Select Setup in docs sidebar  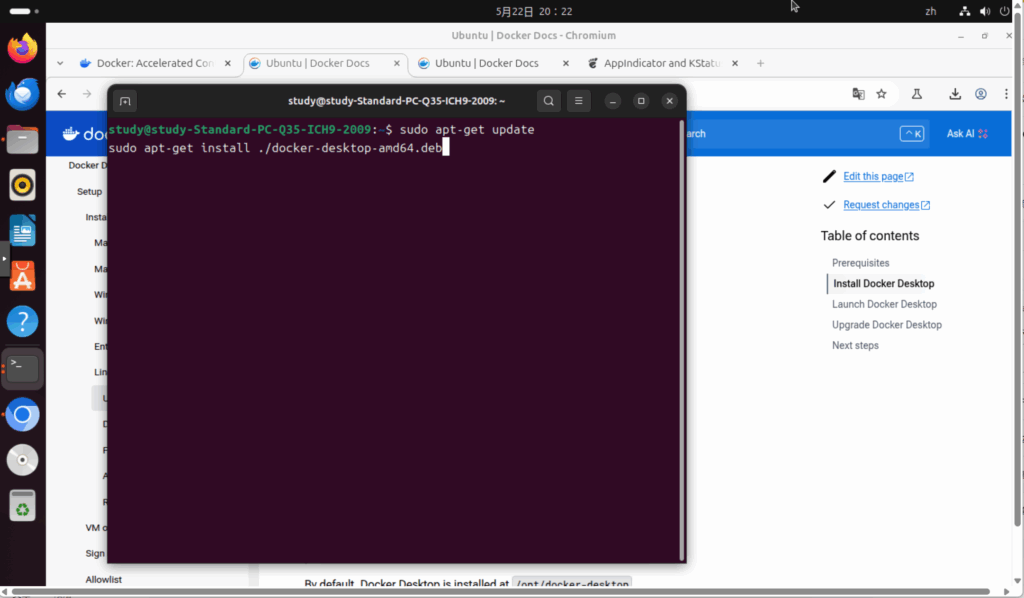click(89, 192)
